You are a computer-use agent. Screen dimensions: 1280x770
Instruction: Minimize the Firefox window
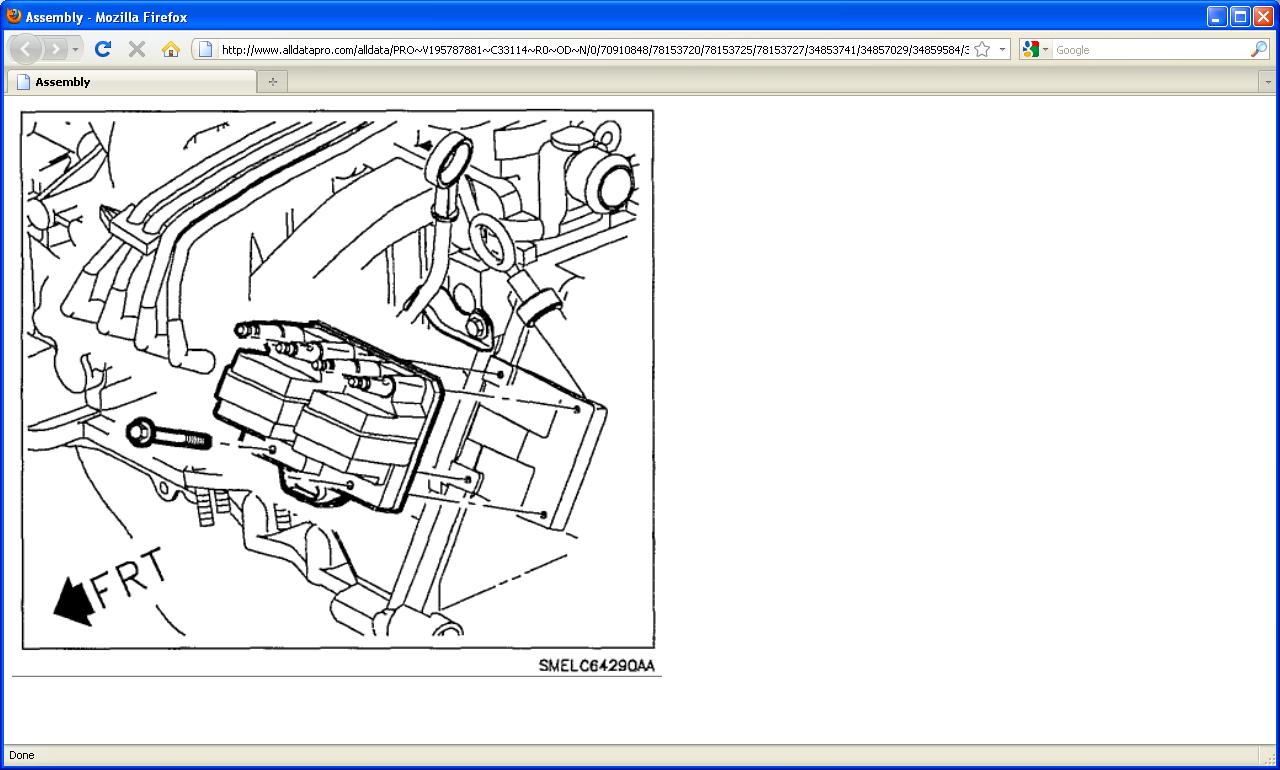1216,16
